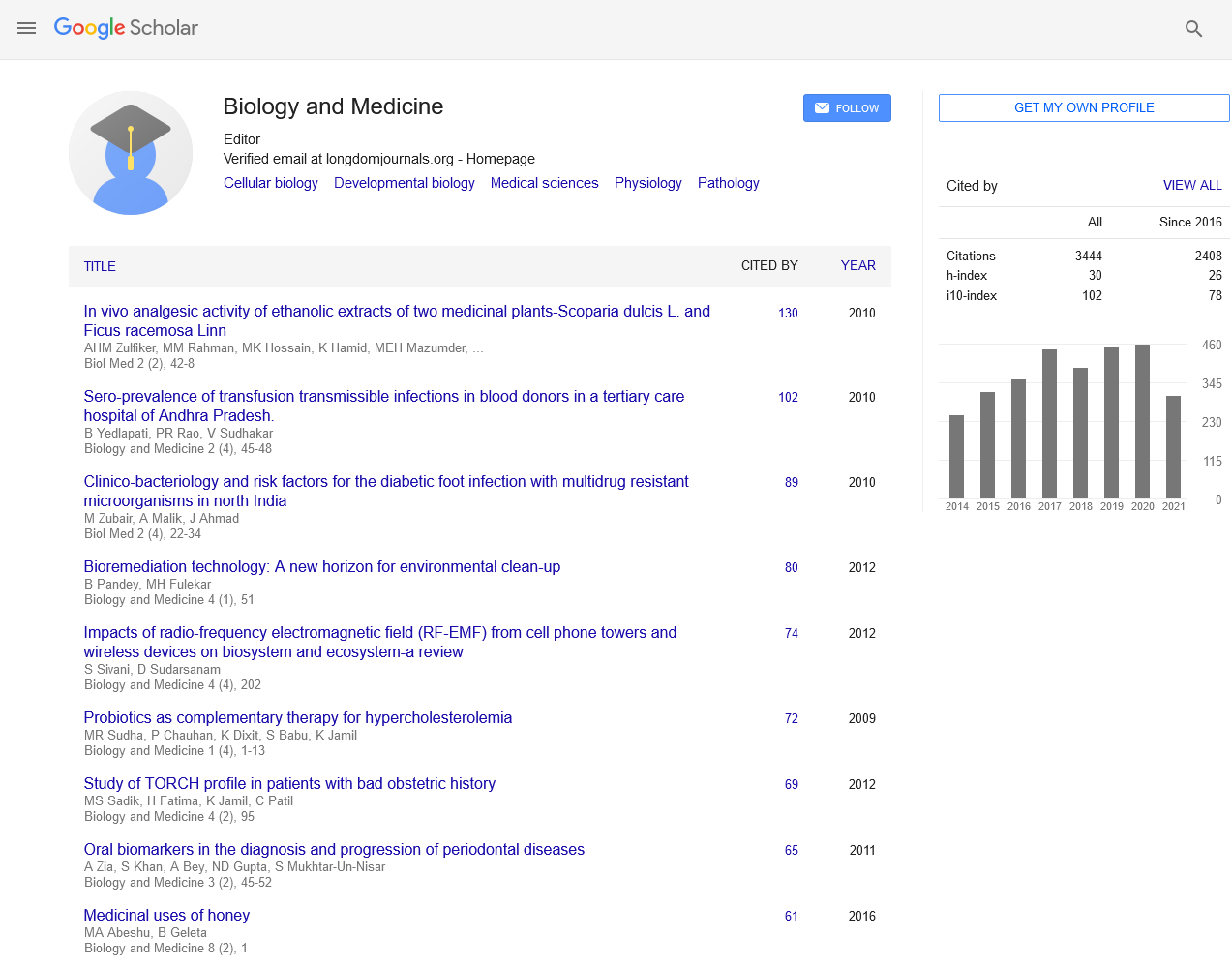Viewport: 1232px width, 966px height.
Task: Open the Homepage link
Action: 500,159
